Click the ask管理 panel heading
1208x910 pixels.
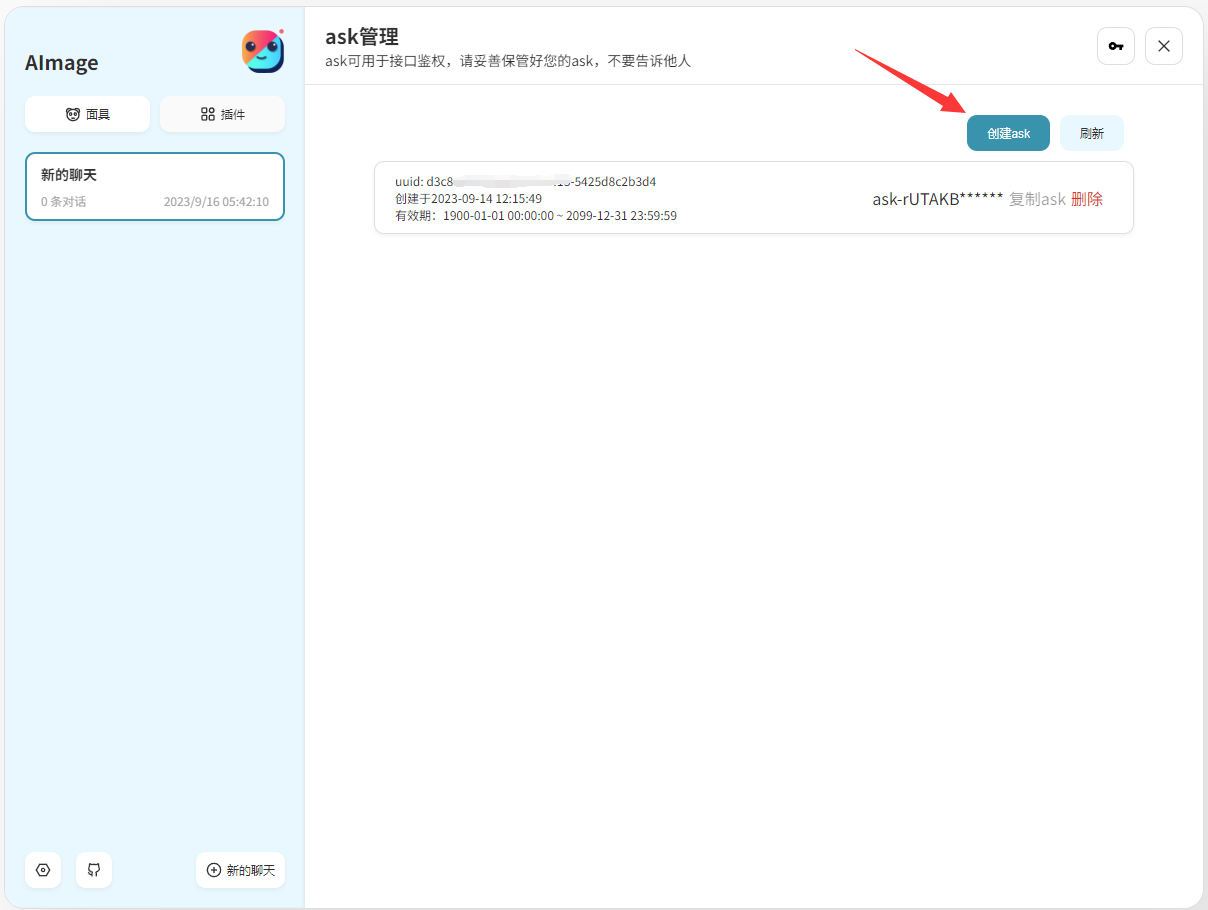point(362,37)
